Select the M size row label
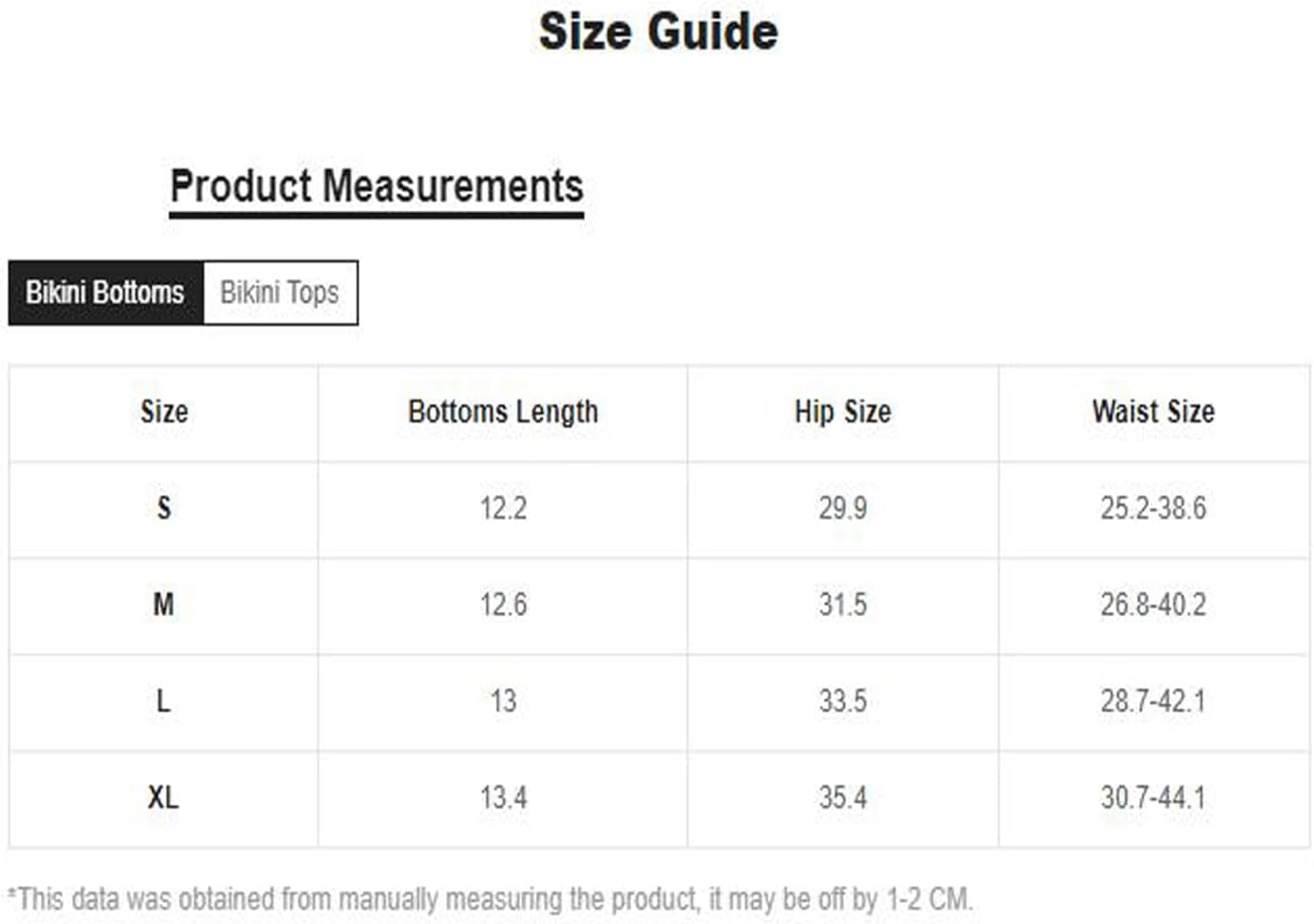This screenshot has height=924, width=1314. coord(164,606)
